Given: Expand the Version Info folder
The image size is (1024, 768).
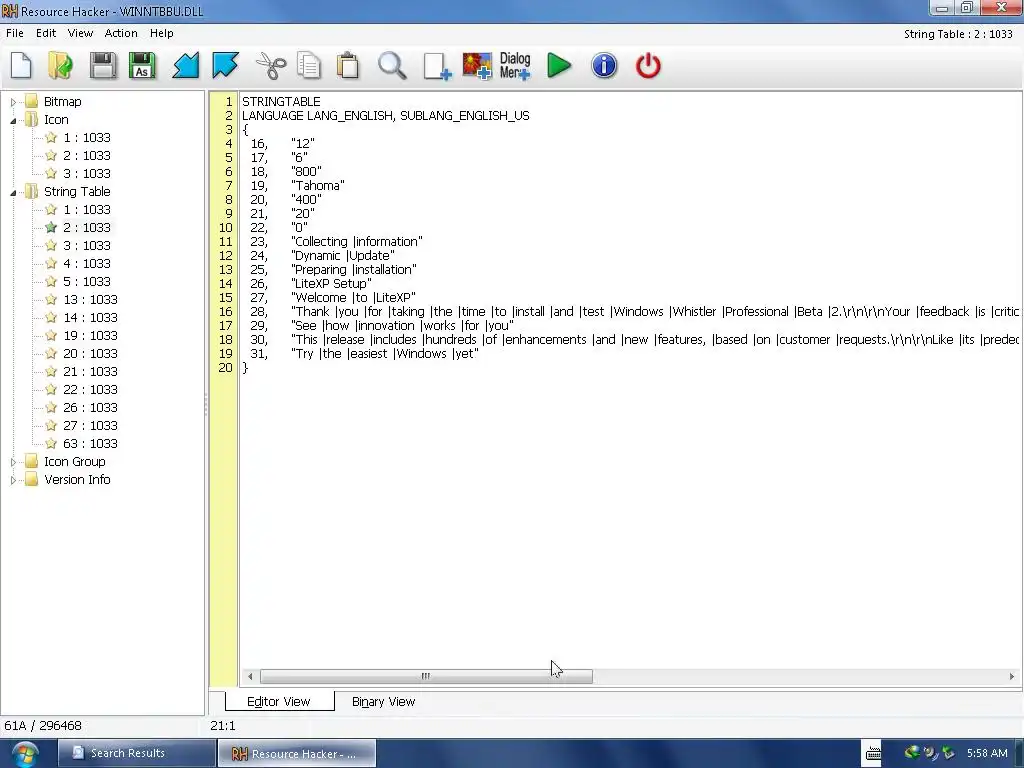Looking at the screenshot, I should coord(13,480).
